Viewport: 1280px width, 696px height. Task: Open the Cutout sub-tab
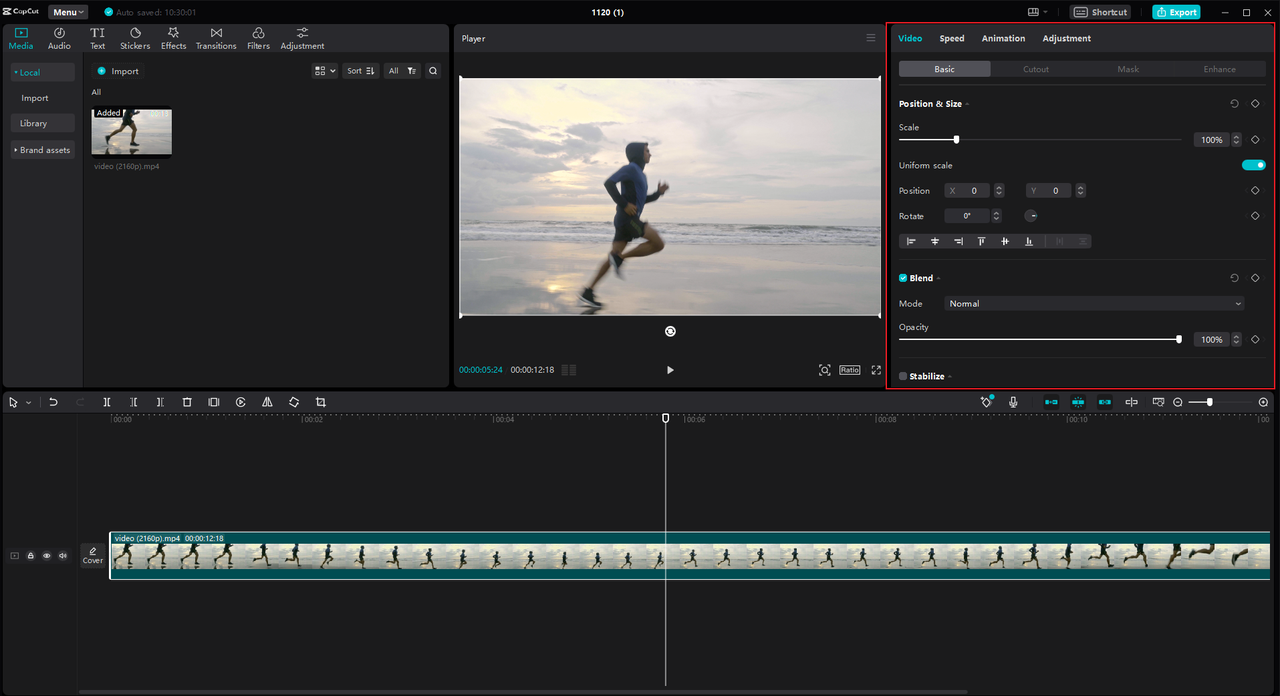(x=1036, y=69)
